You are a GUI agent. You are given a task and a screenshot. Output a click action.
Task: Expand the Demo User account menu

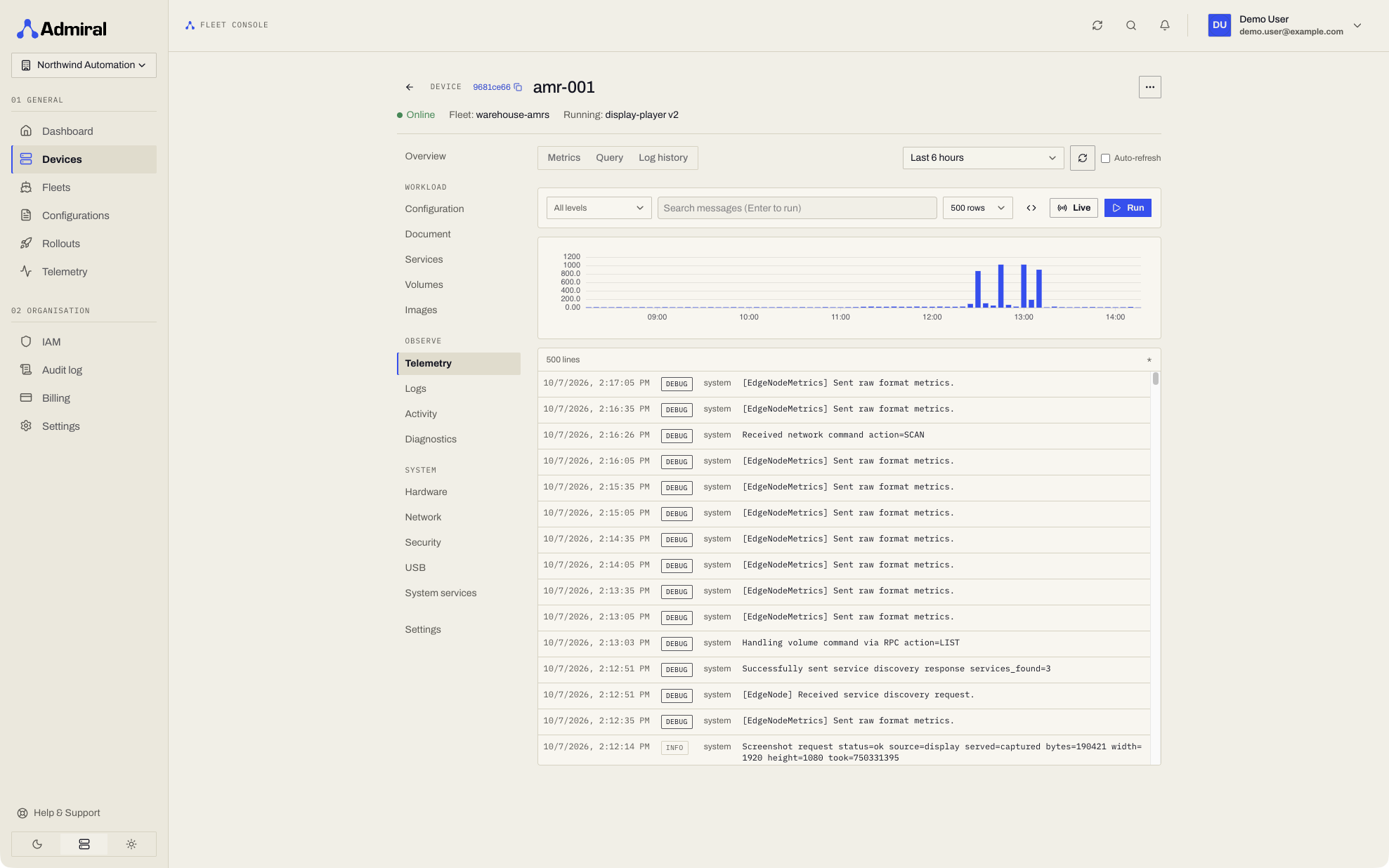1286,25
